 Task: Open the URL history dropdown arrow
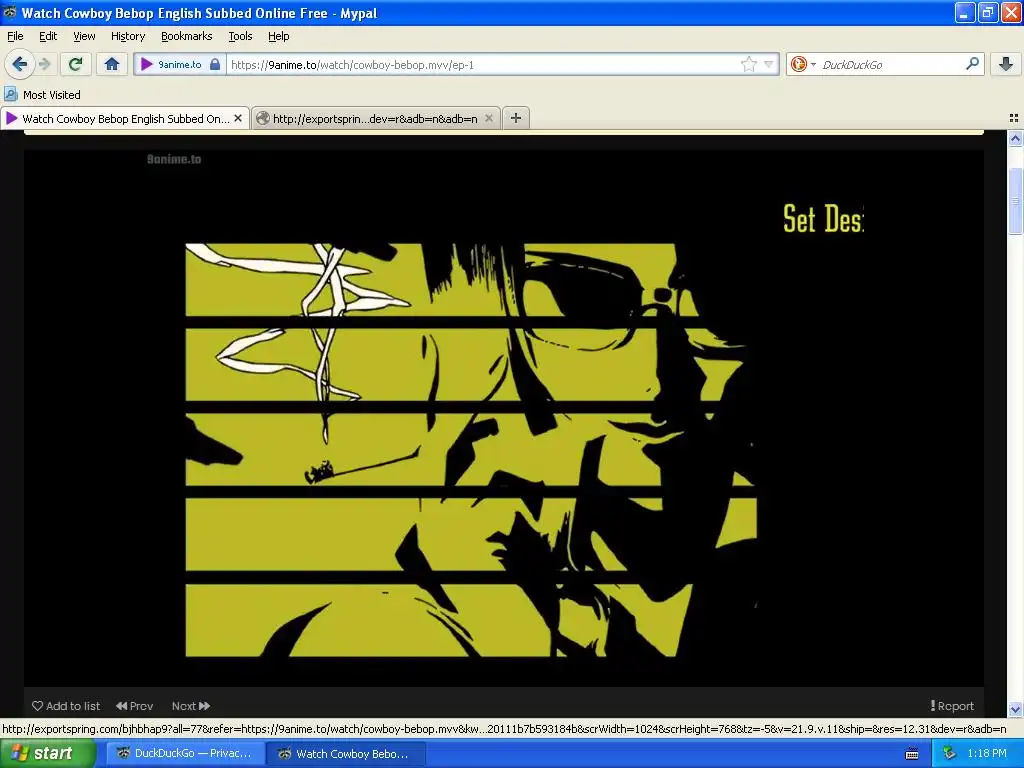click(769, 64)
